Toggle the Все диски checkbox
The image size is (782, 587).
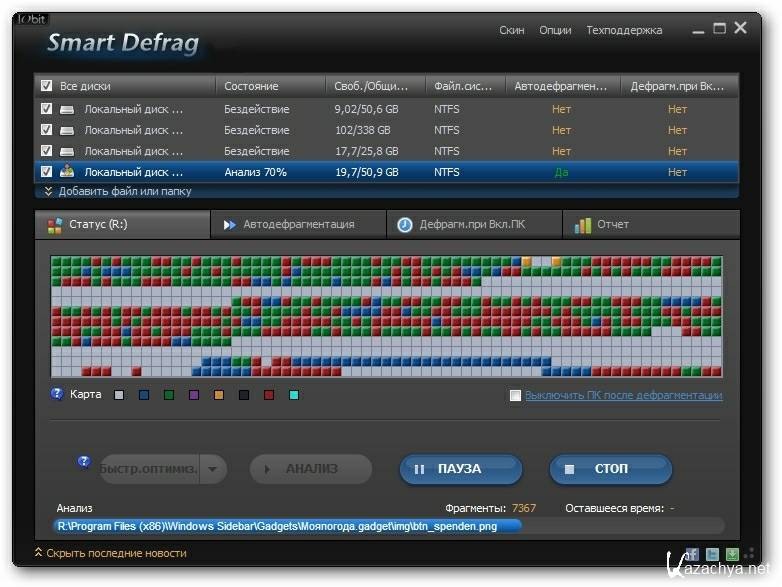(x=46, y=86)
